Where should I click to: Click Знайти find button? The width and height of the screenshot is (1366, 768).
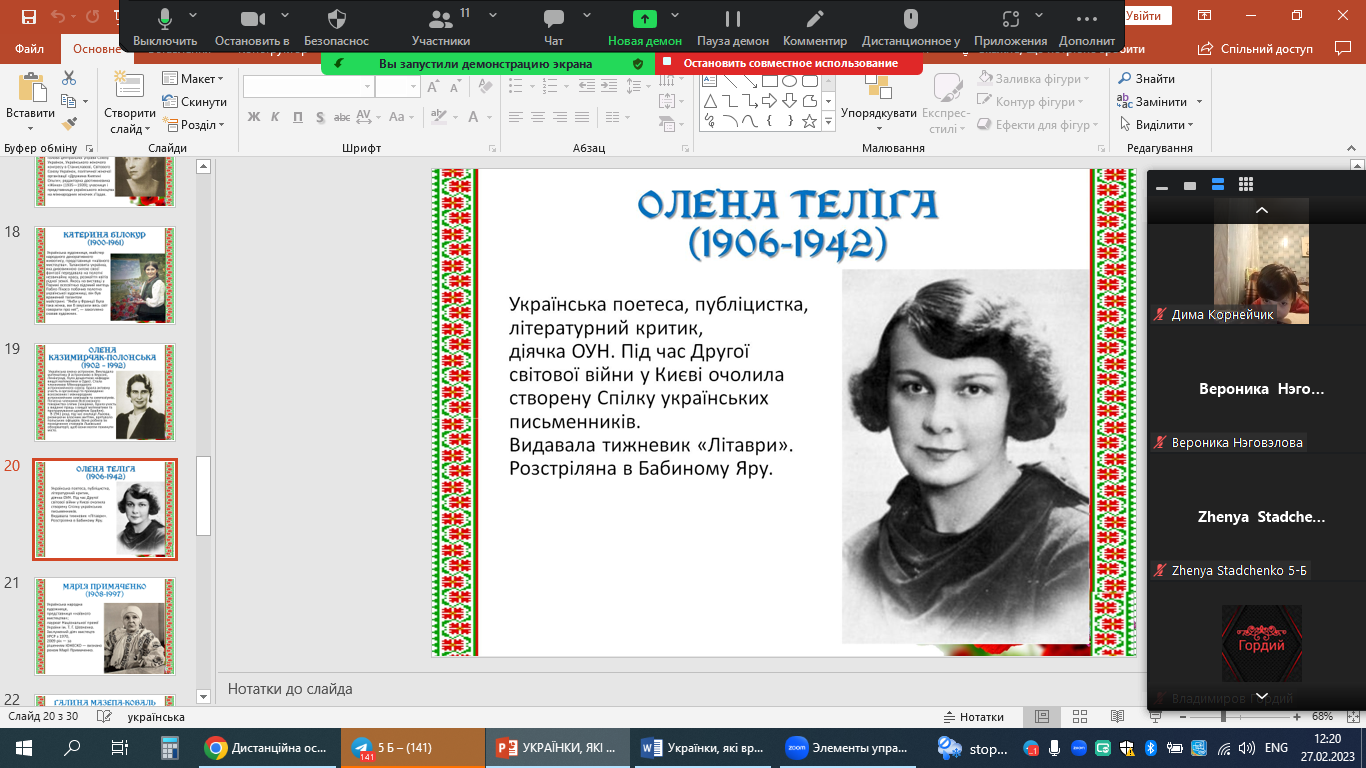(x=1146, y=79)
